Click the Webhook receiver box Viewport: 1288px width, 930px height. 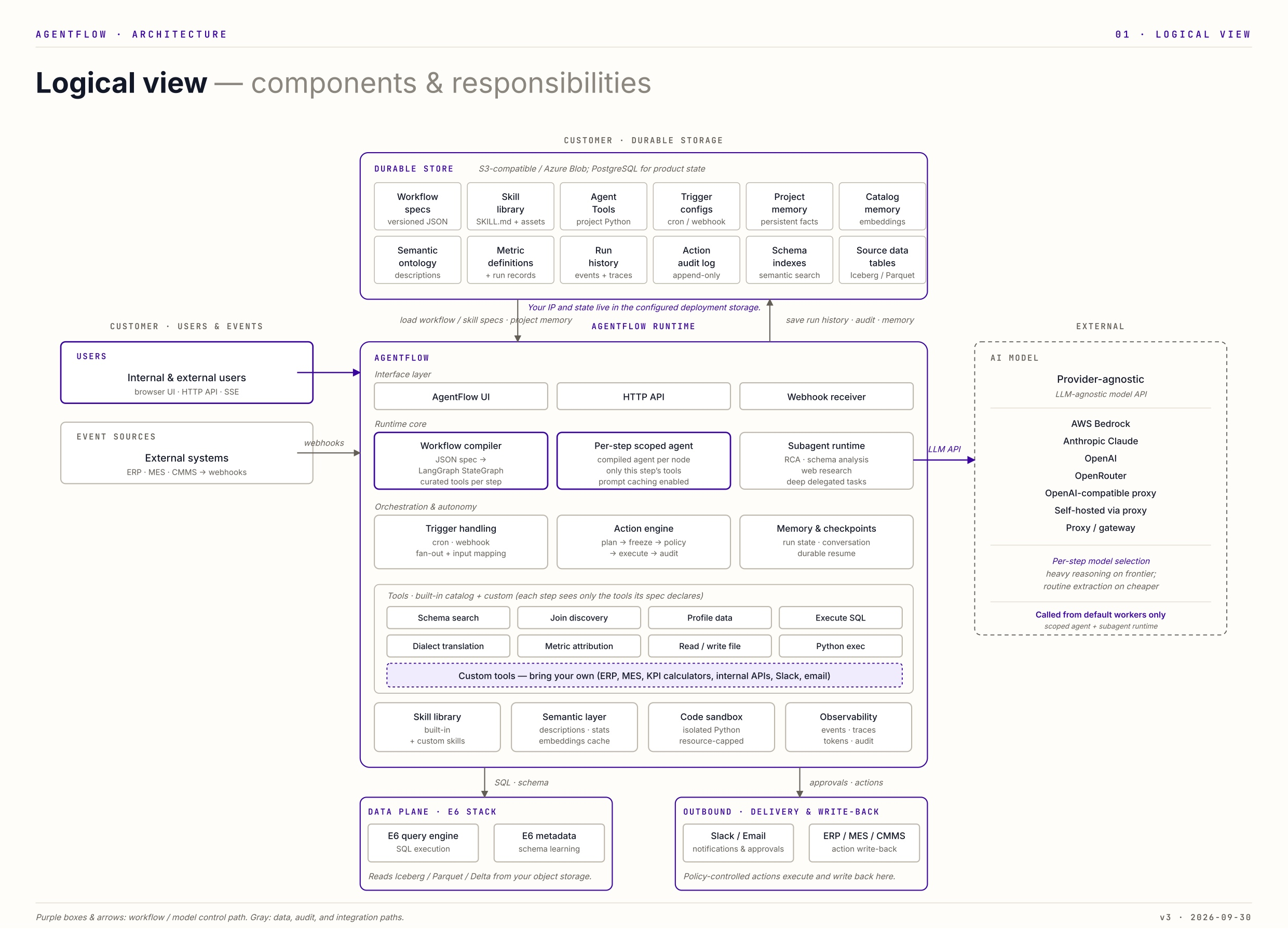click(826, 397)
